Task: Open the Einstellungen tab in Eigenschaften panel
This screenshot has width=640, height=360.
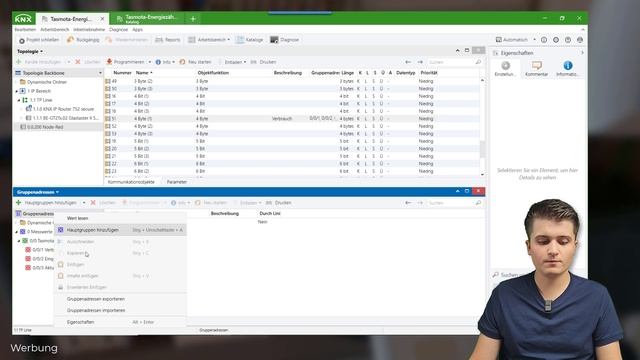Action: point(505,68)
